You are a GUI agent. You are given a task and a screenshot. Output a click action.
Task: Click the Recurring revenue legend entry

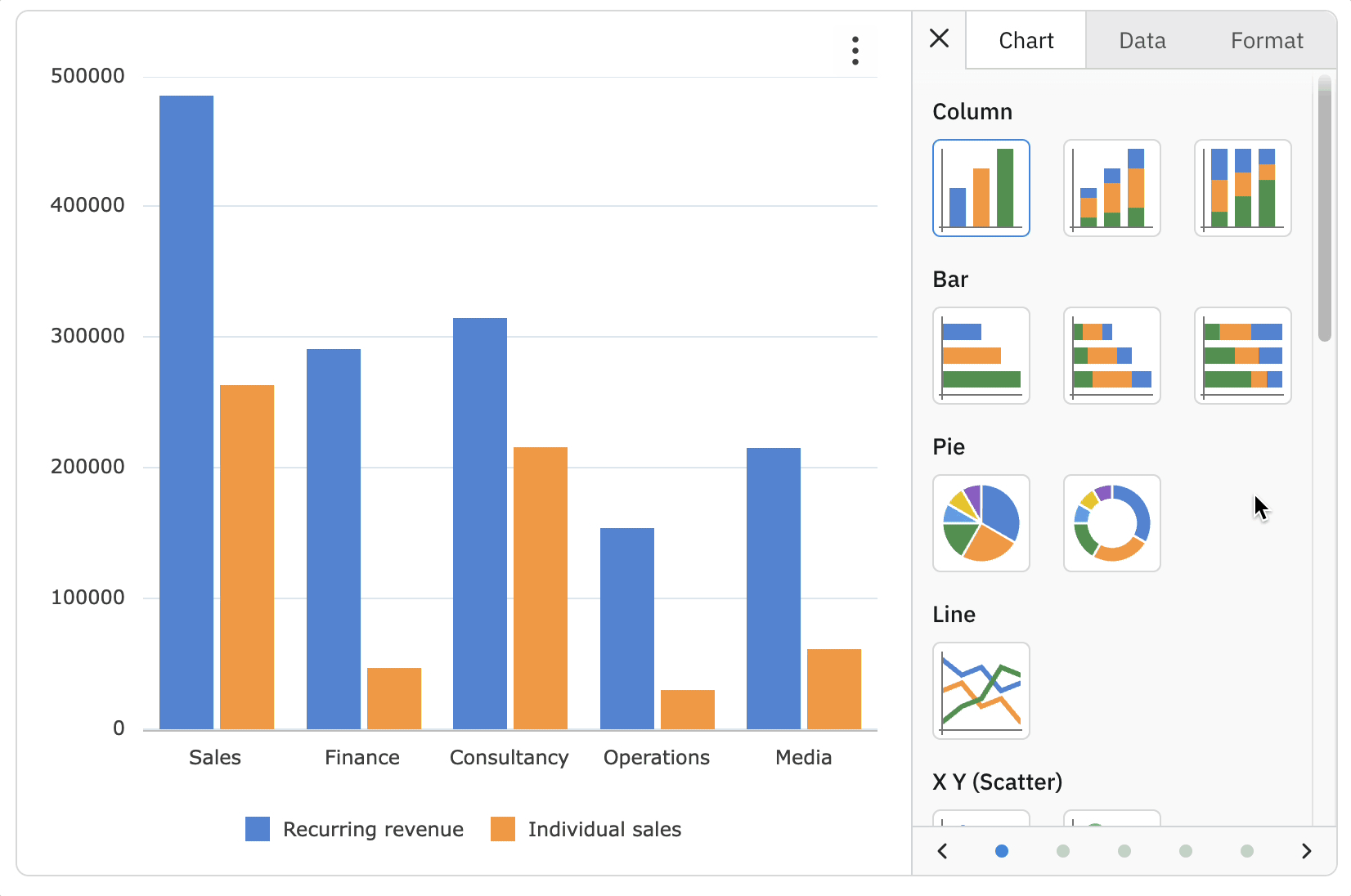click(372, 829)
